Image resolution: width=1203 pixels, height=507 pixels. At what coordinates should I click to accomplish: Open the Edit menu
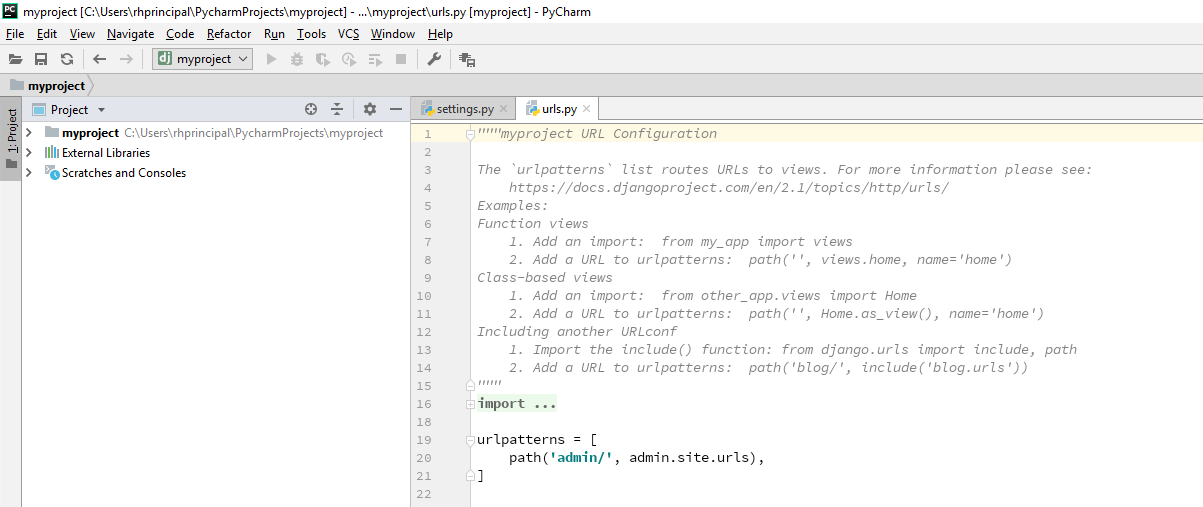(x=47, y=34)
